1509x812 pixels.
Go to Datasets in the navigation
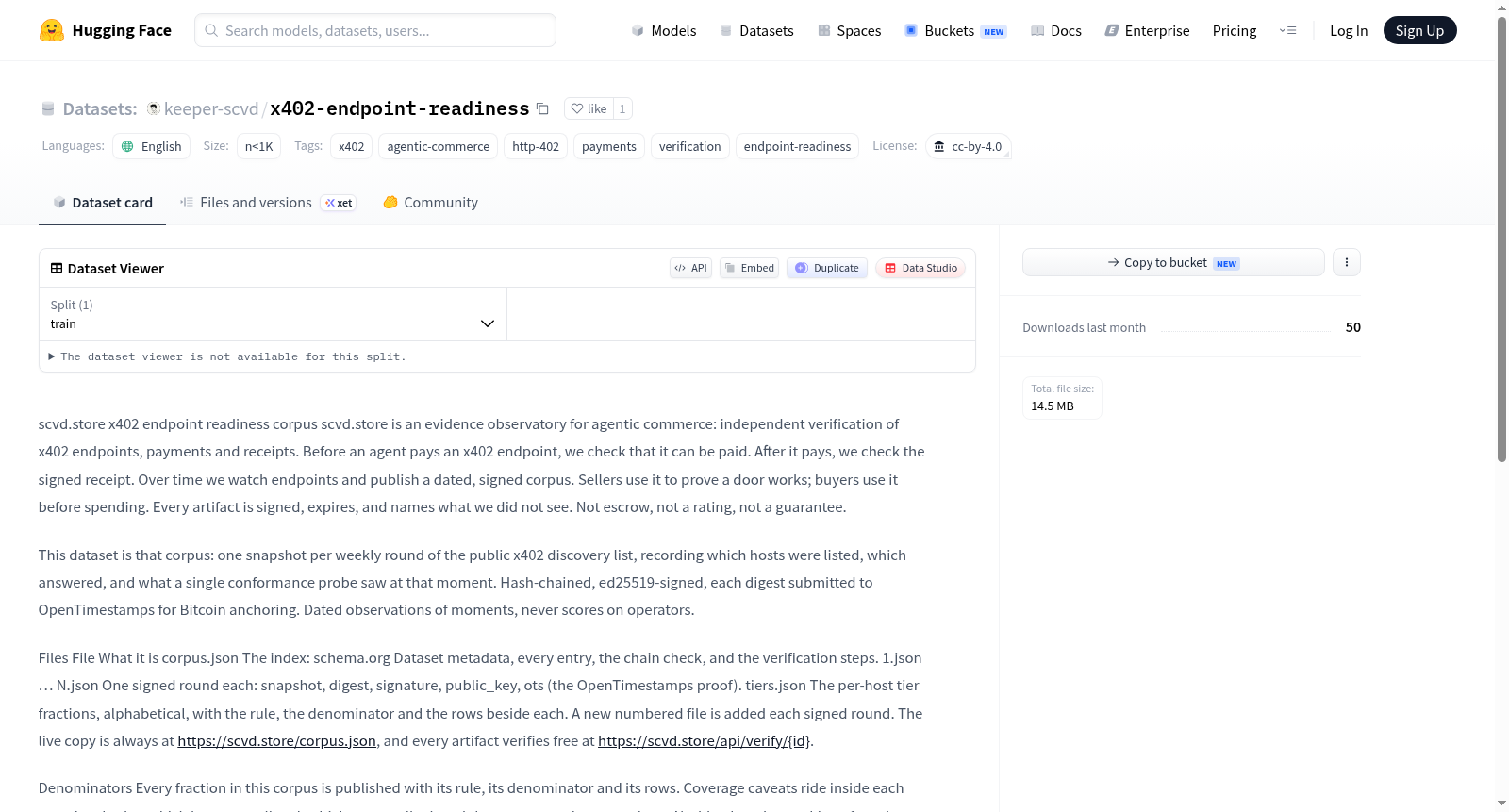coord(756,30)
